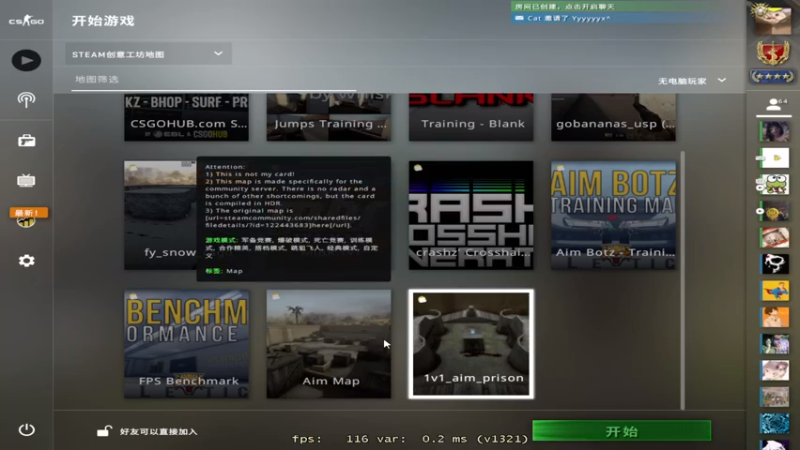Image resolution: width=800 pixels, height=450 pixels.
Task: Select the white swirl on black friend avatar
Action: [x=774, y=264]
